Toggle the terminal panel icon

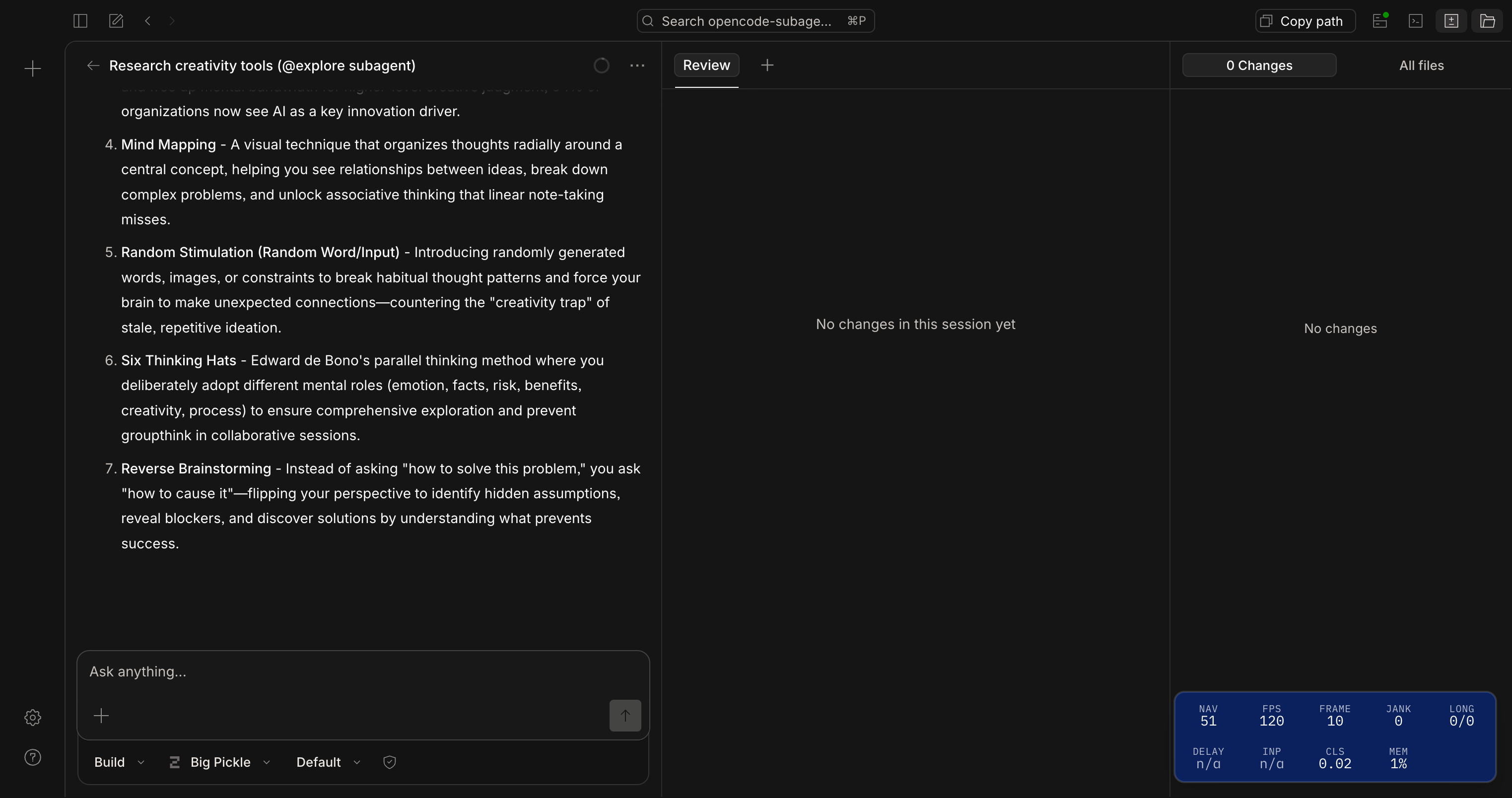(1416, 21)
